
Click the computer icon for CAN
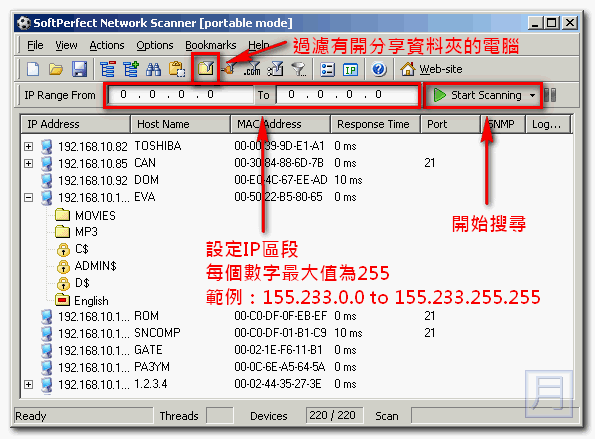[47, 164]
